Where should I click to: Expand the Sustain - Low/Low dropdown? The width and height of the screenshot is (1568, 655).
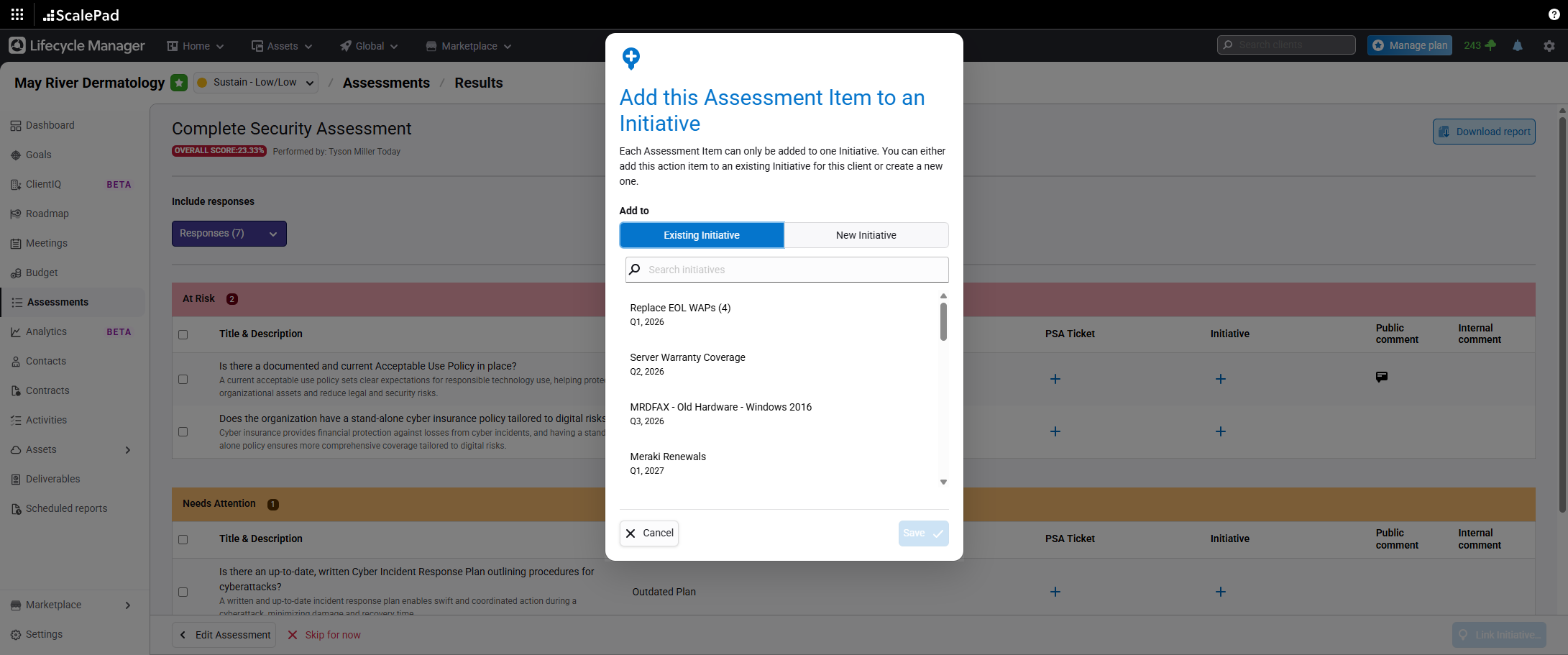[255, 82]
